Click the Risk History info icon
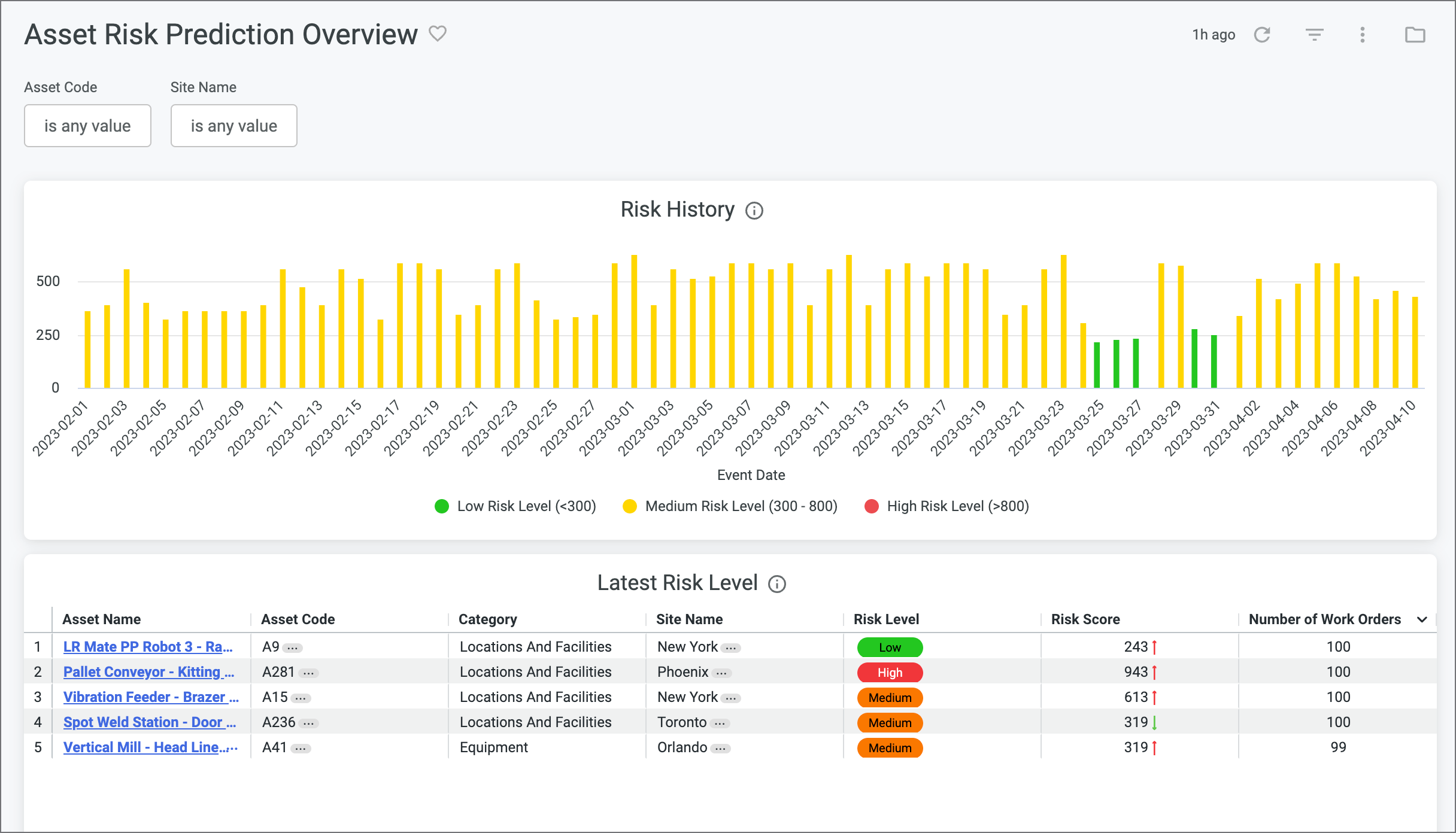 pyautogui.click(x=756, y=210)
